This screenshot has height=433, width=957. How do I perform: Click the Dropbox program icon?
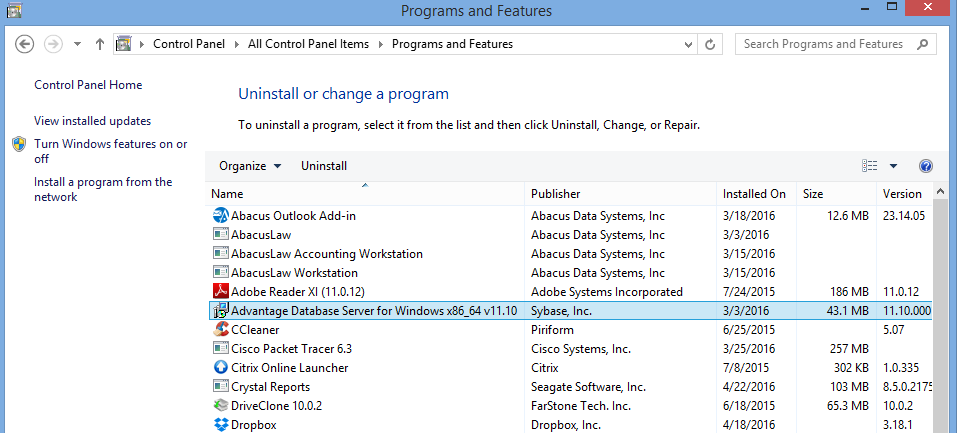coord(220,424)
